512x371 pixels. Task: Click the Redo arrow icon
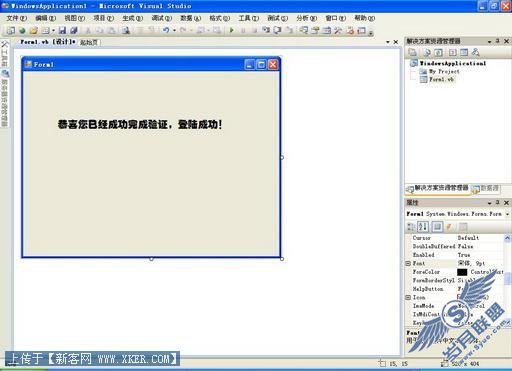[x=183, y=30]
